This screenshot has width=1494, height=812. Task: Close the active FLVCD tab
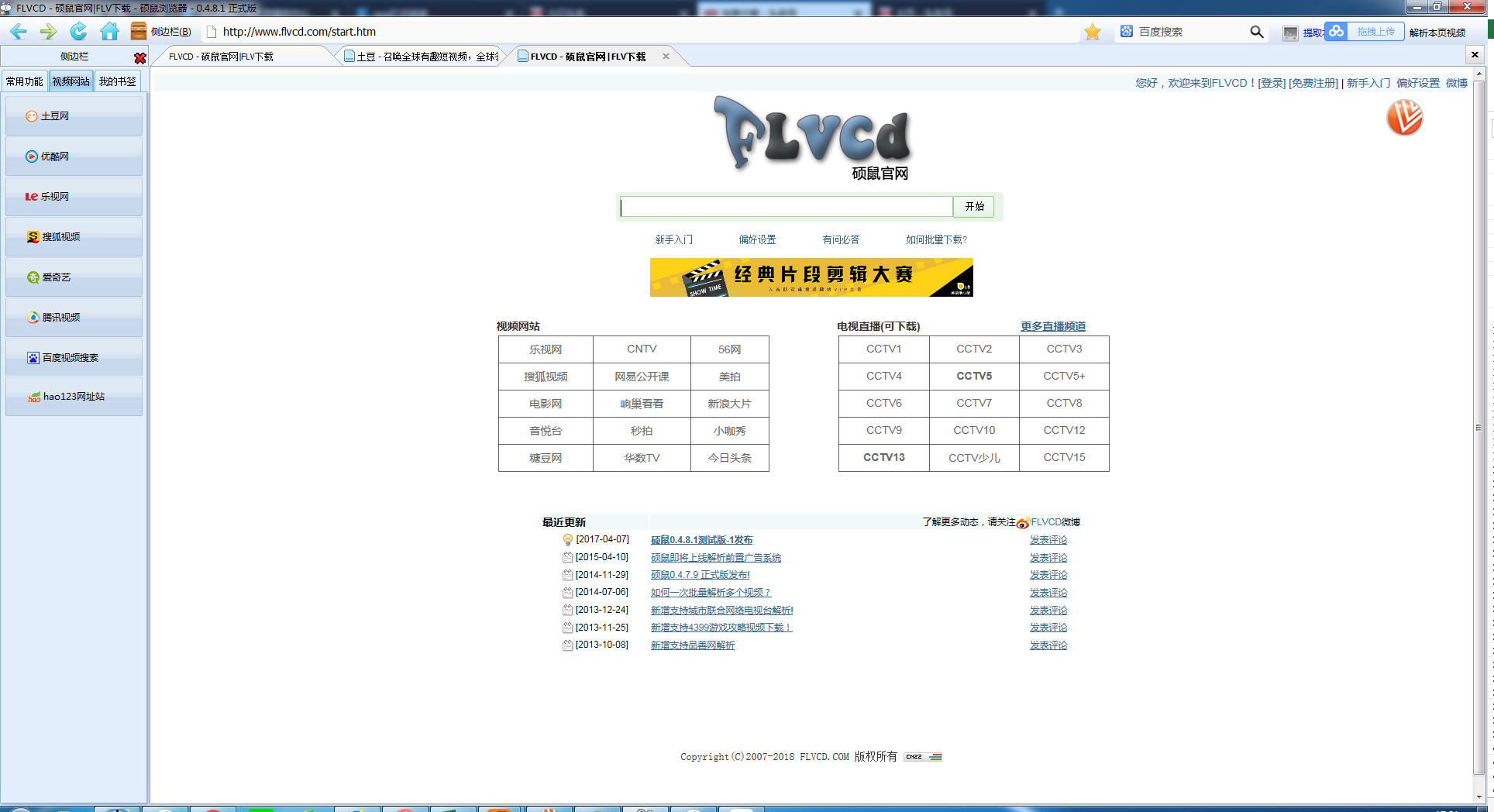tap(666, 57)
